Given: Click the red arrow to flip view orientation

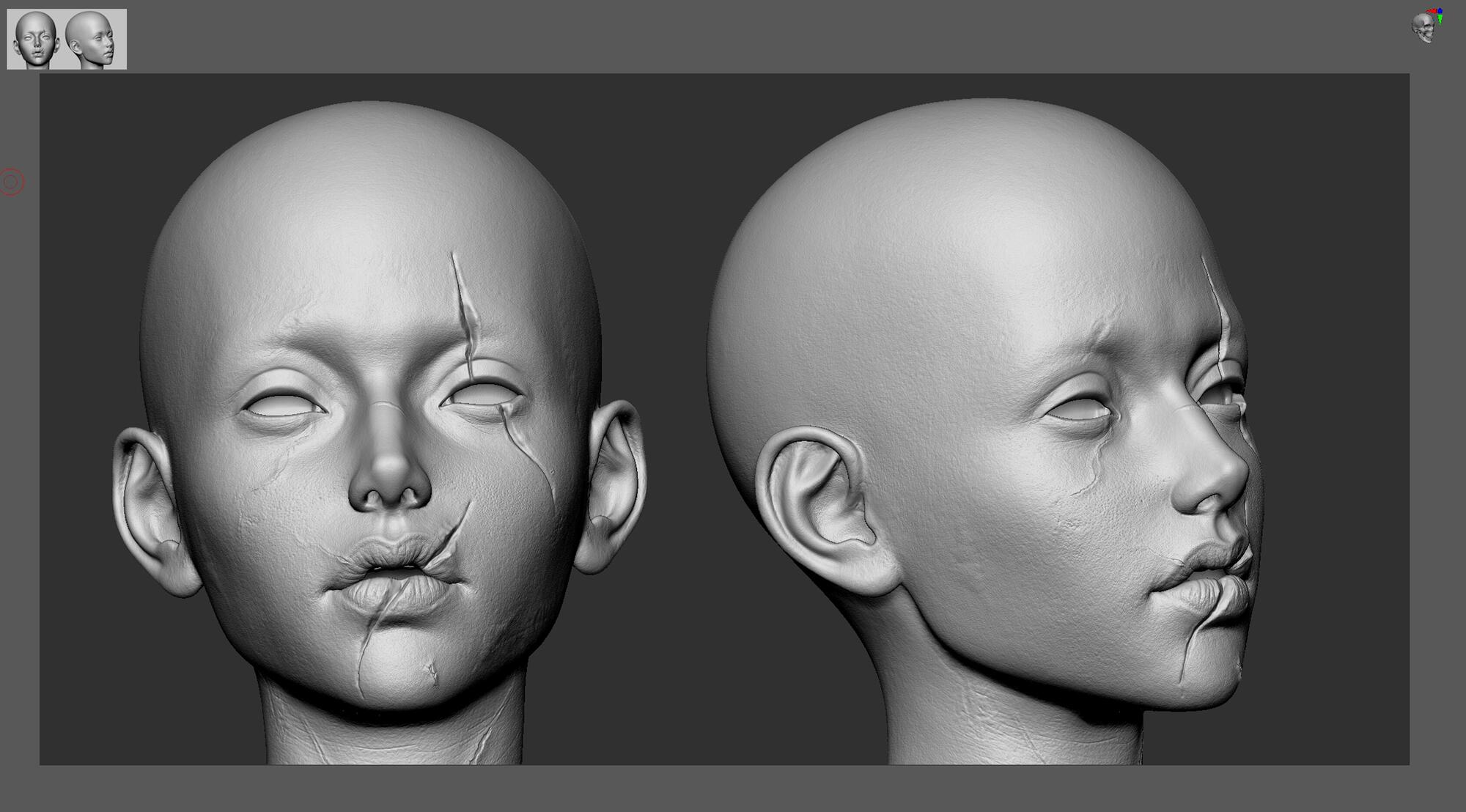Looking at the screenshot, I should point(1432,11).
